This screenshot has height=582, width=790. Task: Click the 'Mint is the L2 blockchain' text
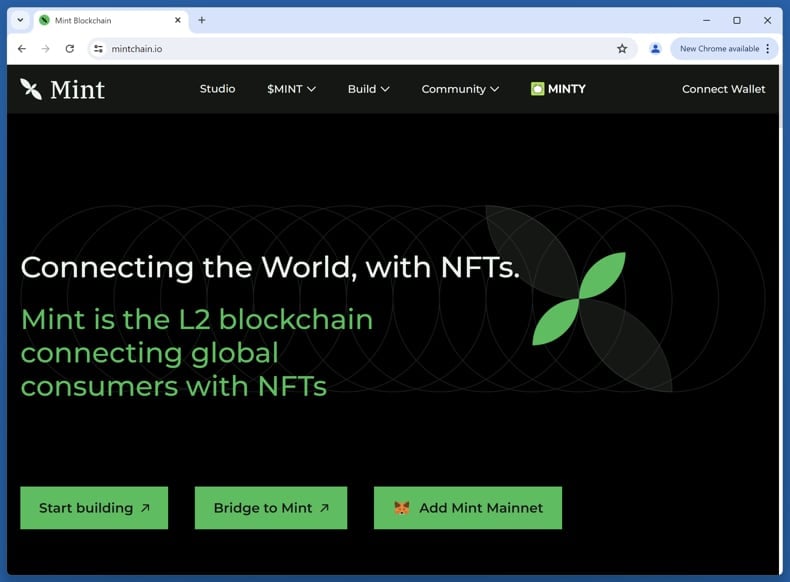pyautogui.click(x=197, y=319)
